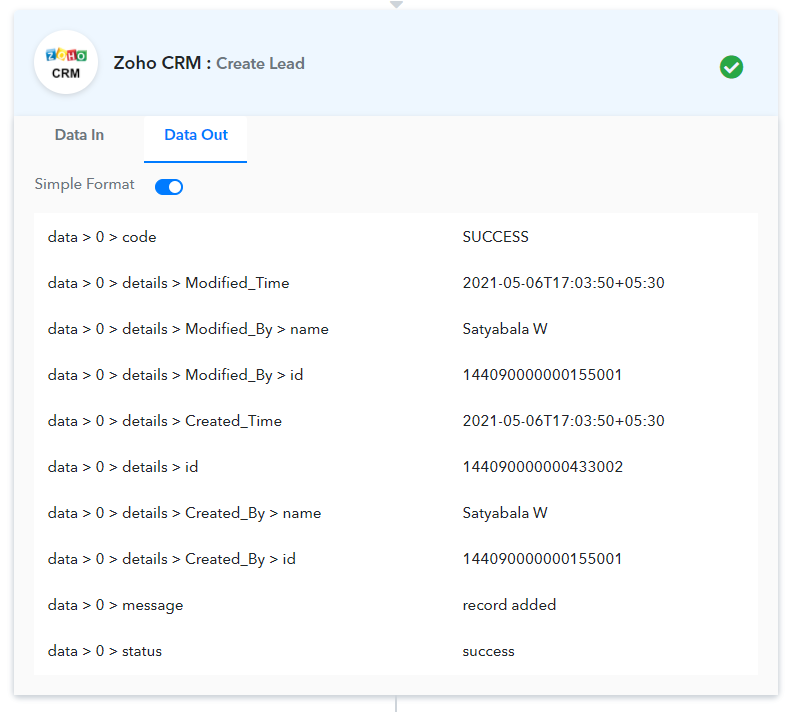Image resolution: width=793 pixels, height=712 pixels.
Task: Click Satyabala W value in Modified_By name row
Action: click(505, 329)
